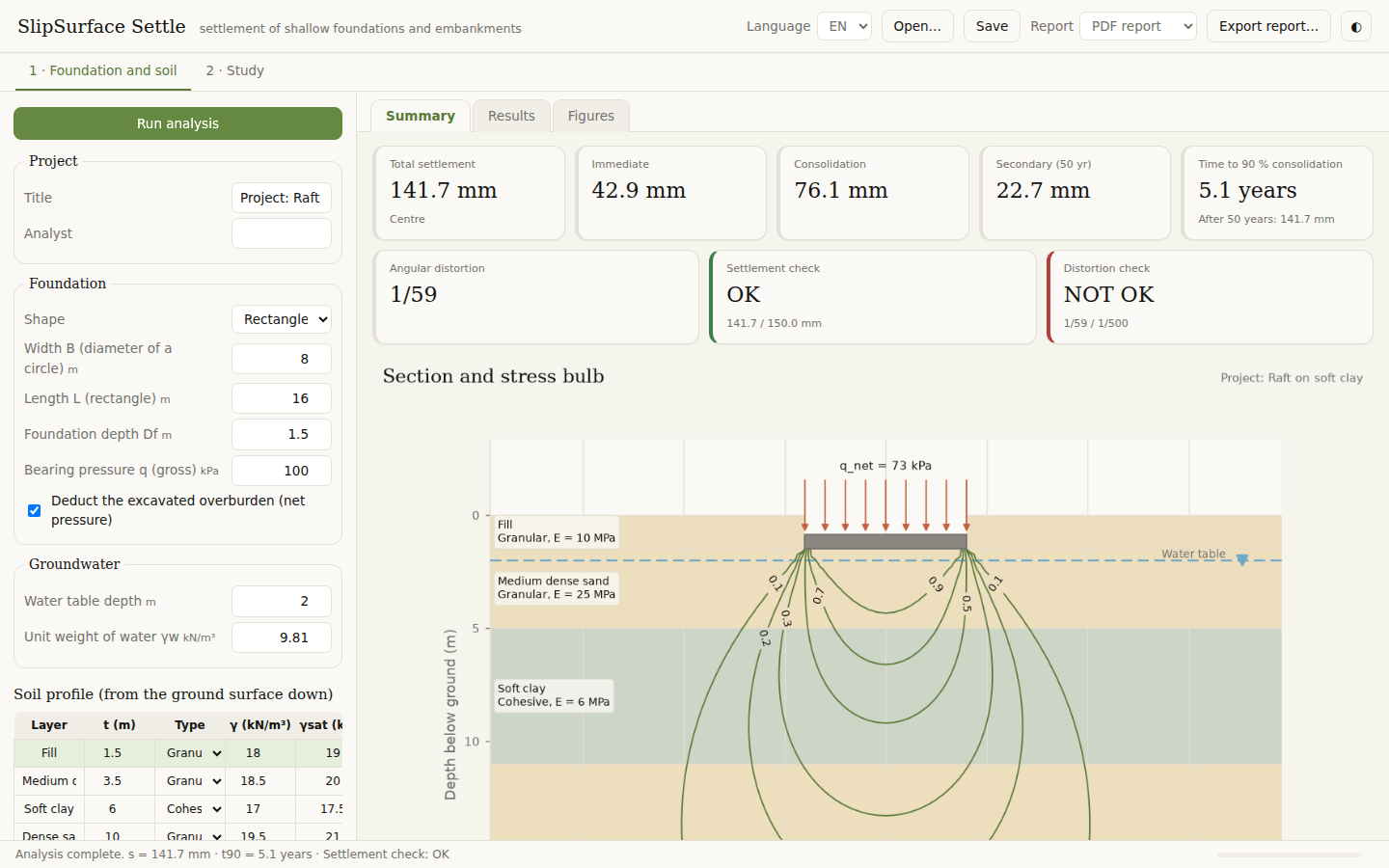Viewport: 1389px width, 868px height.
Task: Select the Figures tab
Action: (x=591, y=116)
